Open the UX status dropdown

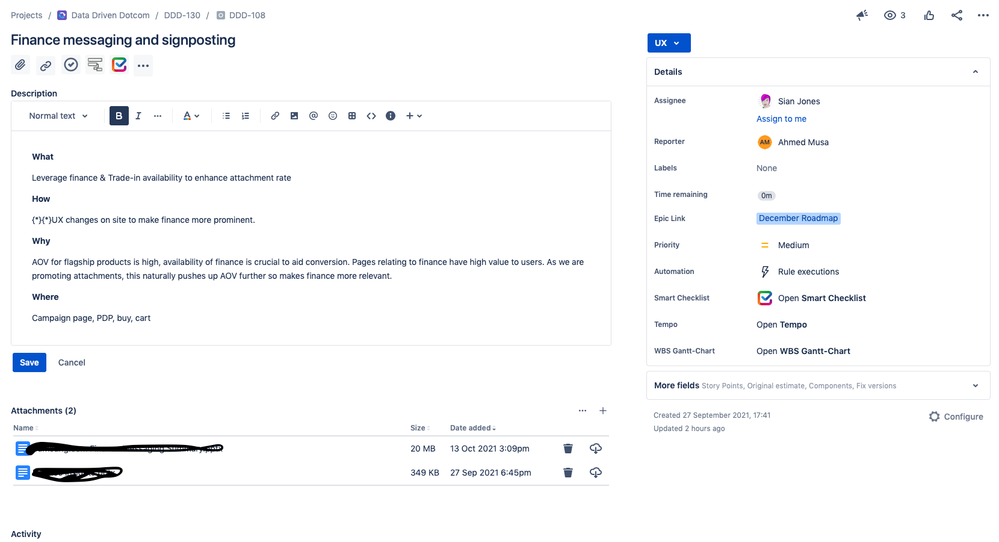pos(668,43)
